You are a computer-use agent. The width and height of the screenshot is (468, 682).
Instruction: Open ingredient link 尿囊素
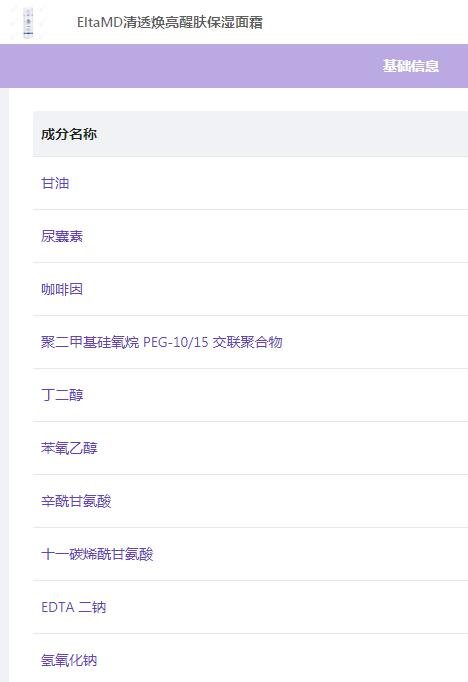[x=62, y=236]
